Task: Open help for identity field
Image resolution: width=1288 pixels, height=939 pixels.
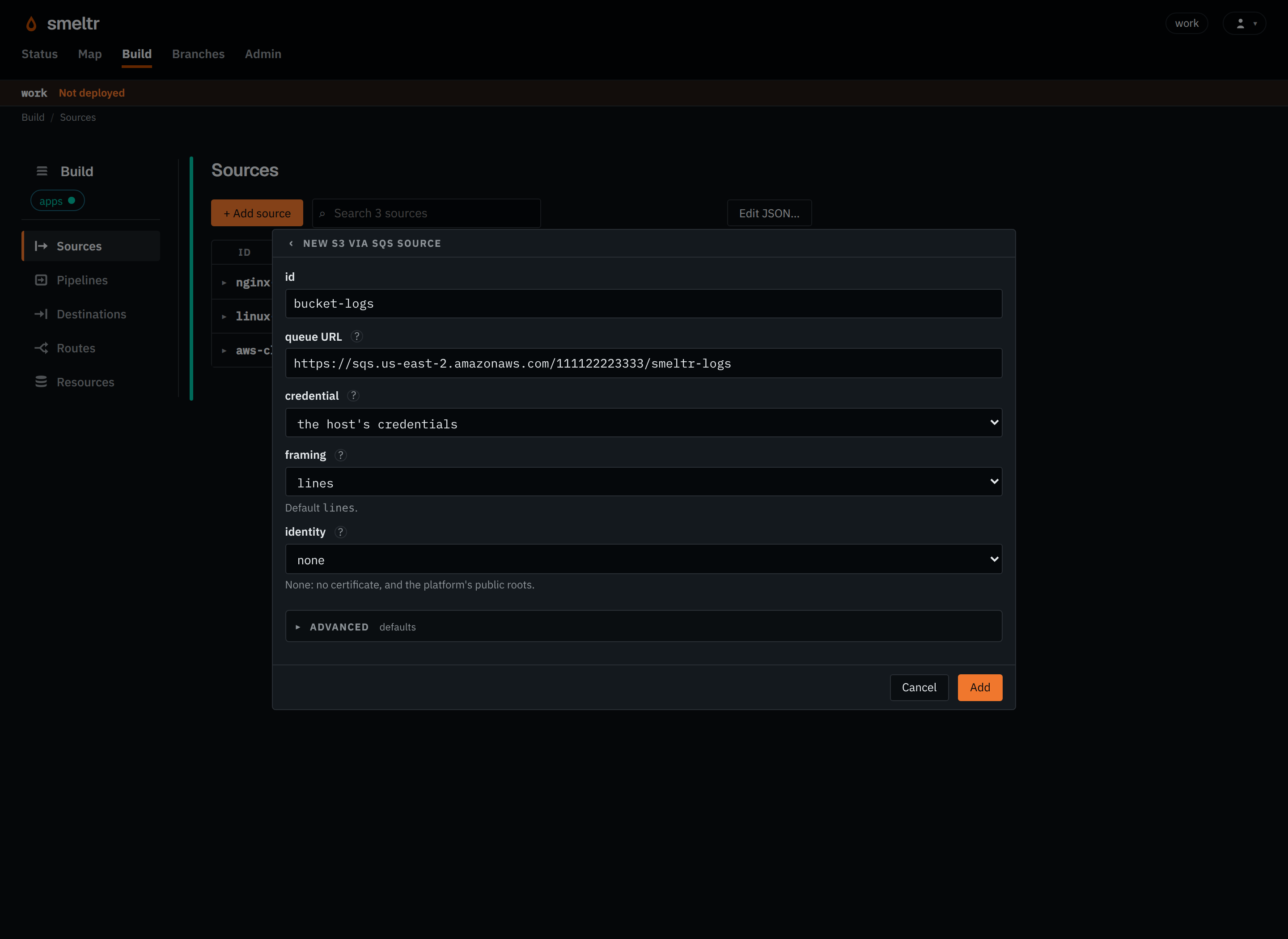Action: pos(340,532)
